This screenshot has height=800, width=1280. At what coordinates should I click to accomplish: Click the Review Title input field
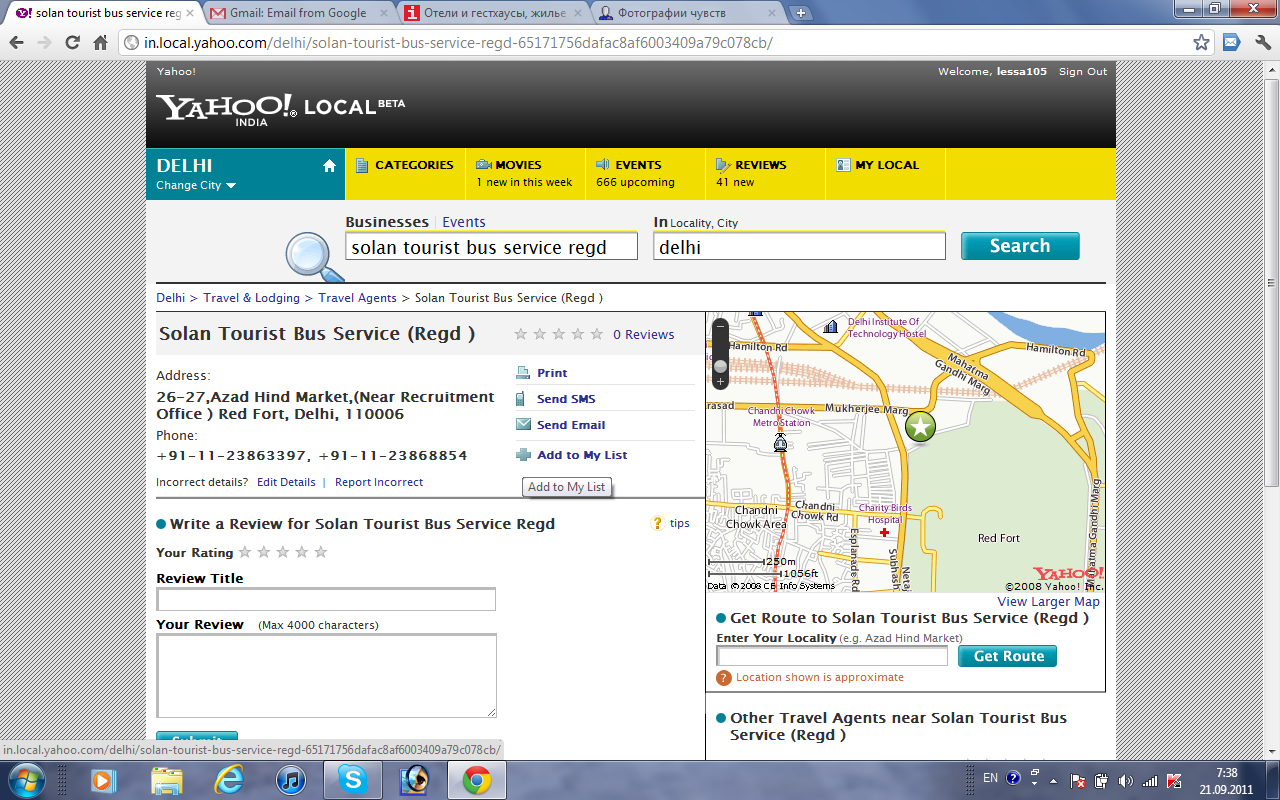(x=326, y=599)
